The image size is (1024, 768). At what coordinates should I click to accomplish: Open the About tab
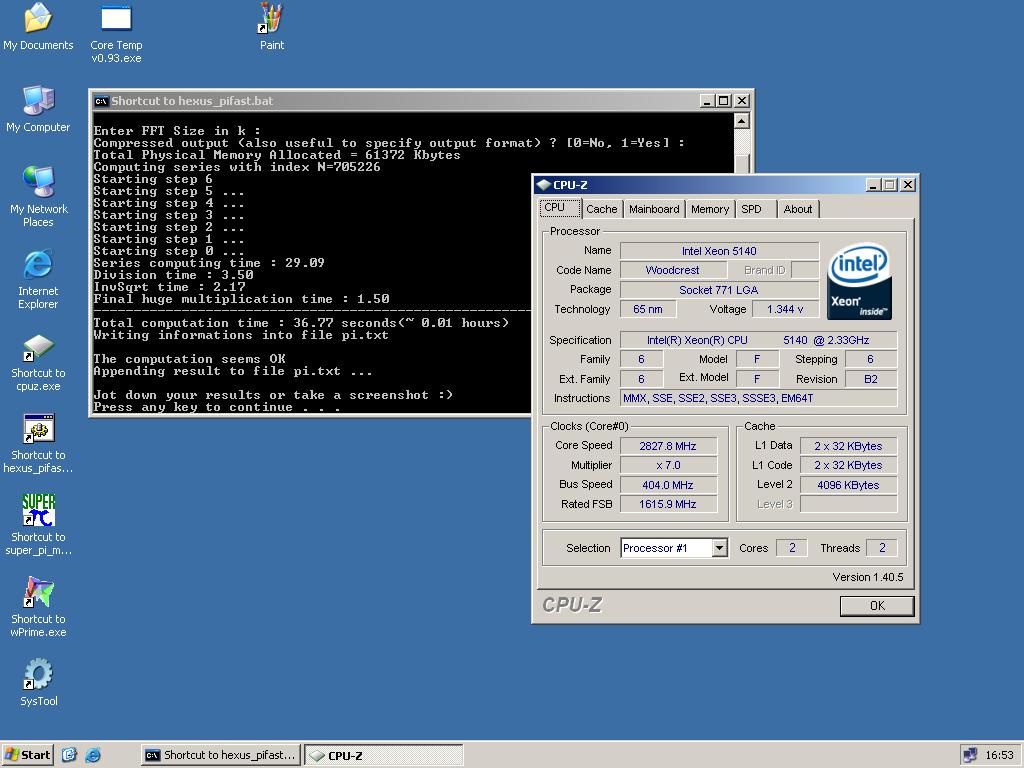pyautogui.click(x=798, y=209)
